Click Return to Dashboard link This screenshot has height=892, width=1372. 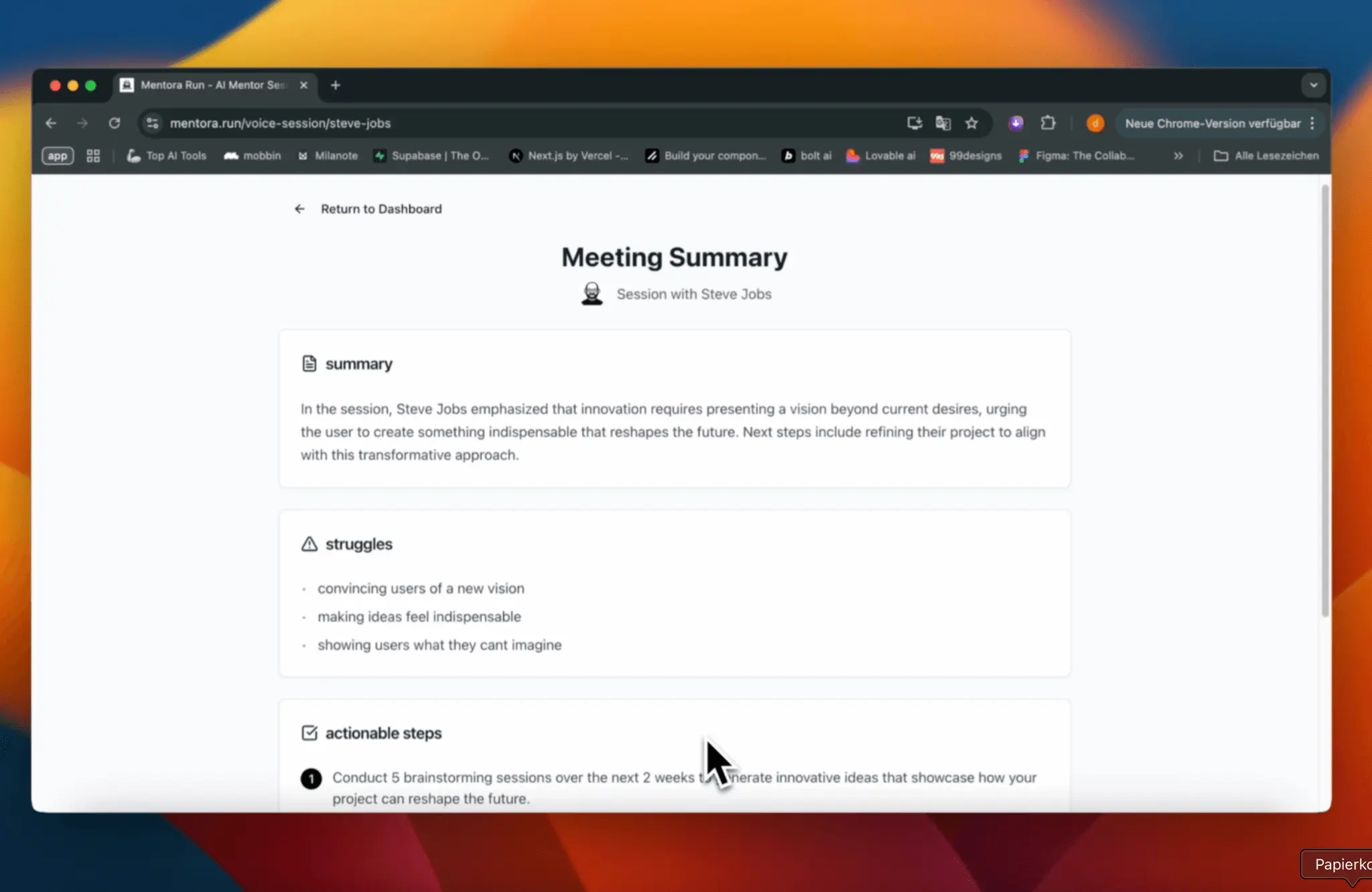[x=381, y=209]
